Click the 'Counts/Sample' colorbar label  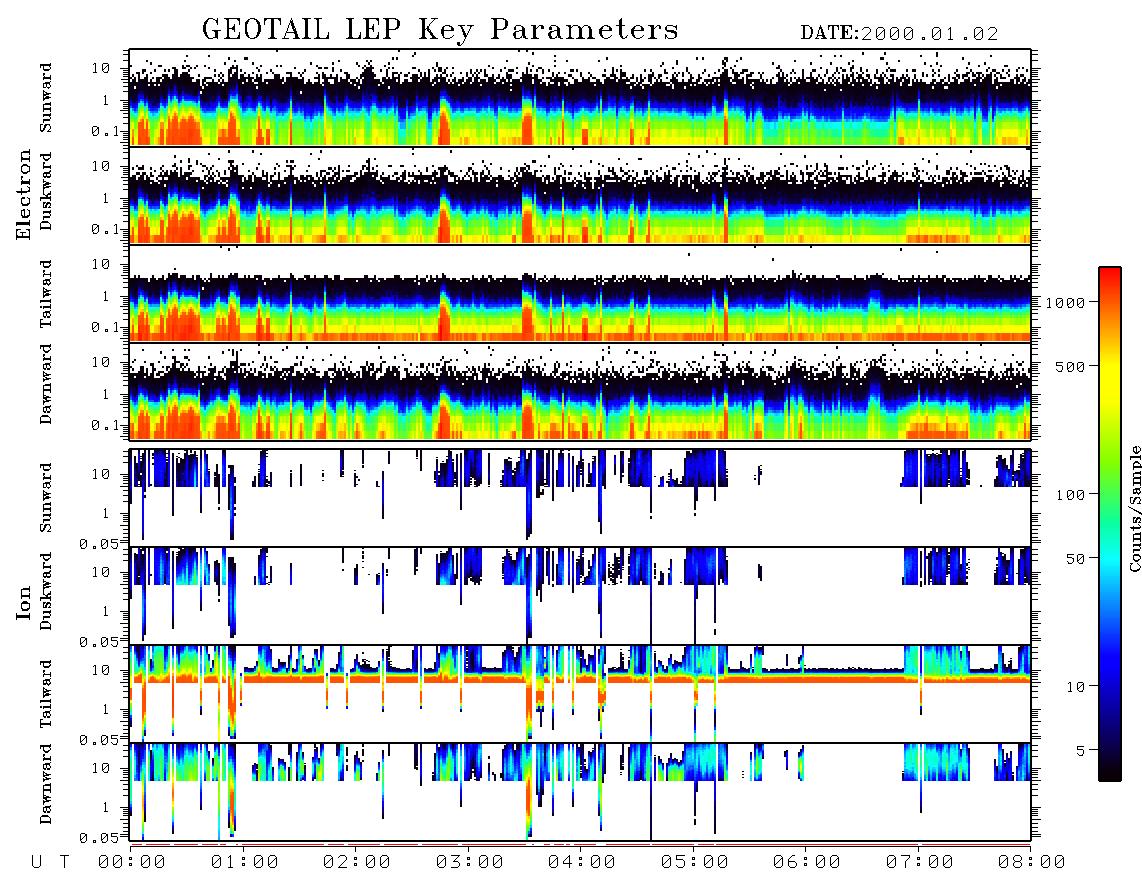point(1135,508)
